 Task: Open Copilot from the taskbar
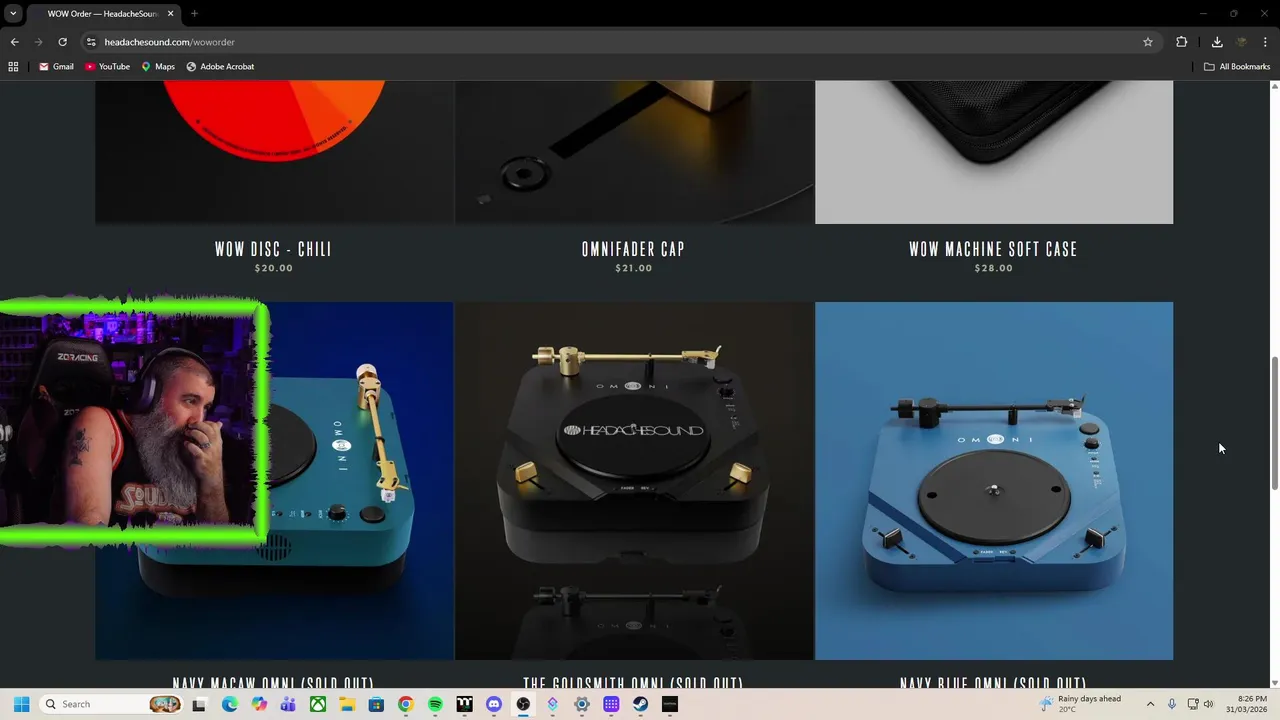click(x=259, y=704)
